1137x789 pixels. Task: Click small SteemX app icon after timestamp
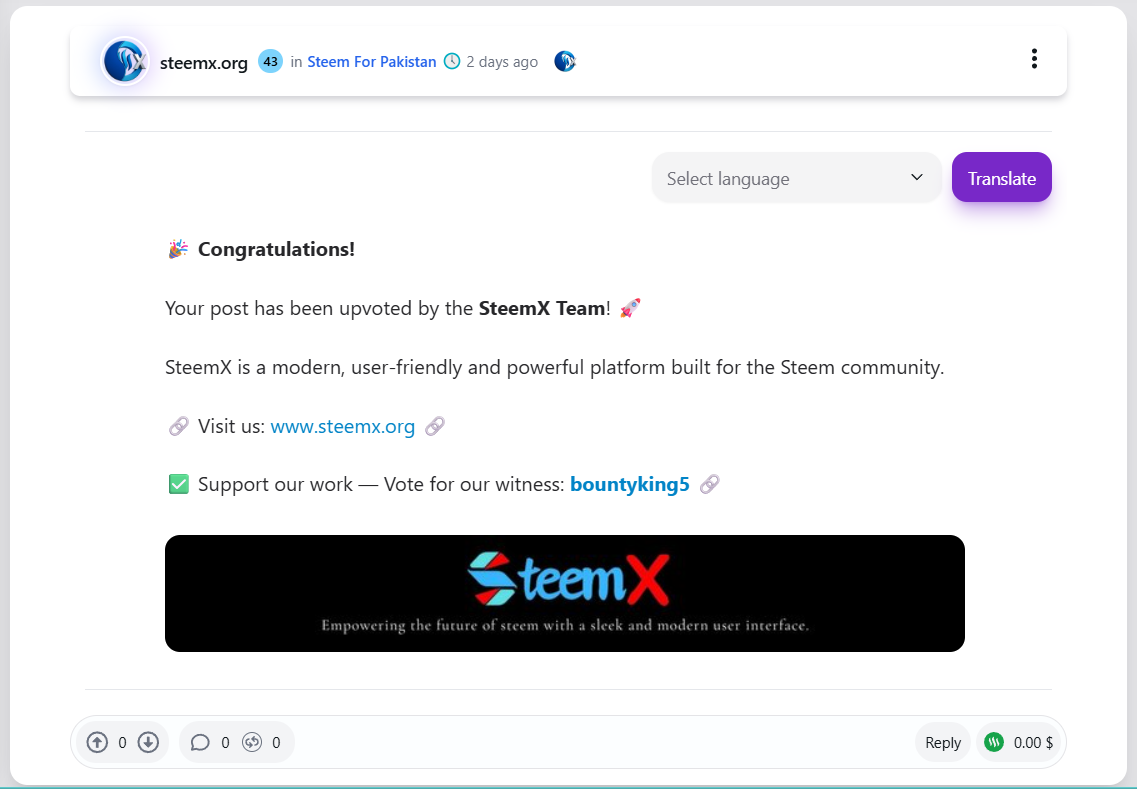[x=565, y=62]
